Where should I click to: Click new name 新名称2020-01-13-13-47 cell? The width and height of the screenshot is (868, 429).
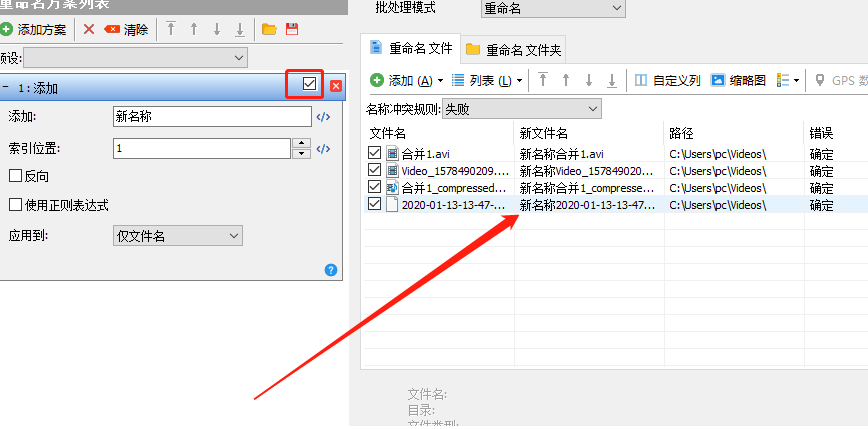click(x=587, y=205)
